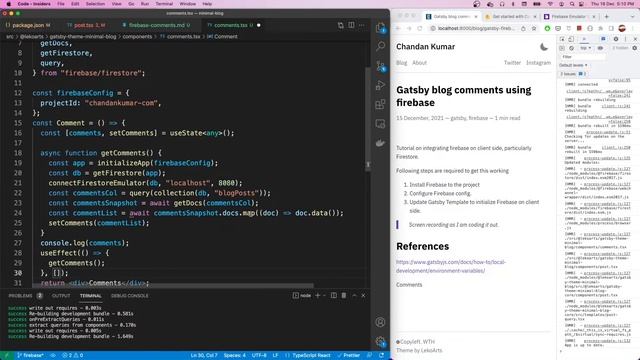Click the share icon in the address bar
Image resolution: width=640 pixels, height=360 pixels.
(523, 28)
